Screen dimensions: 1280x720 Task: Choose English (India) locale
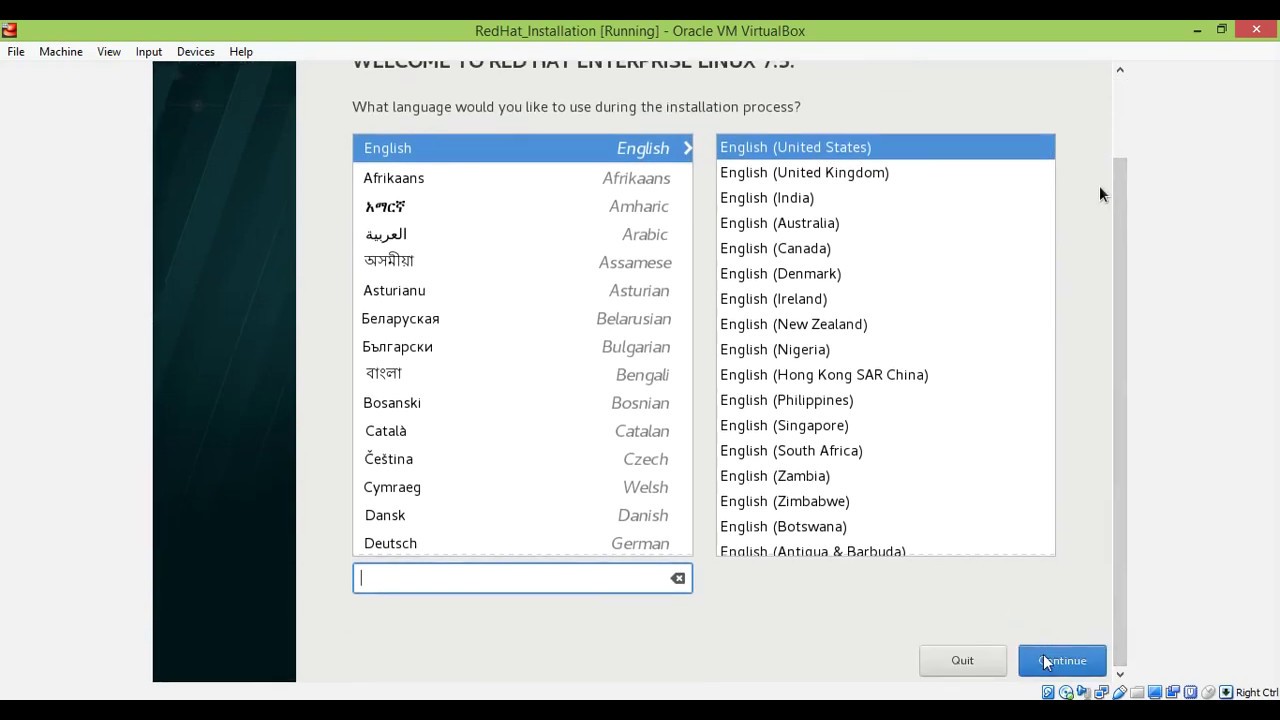pyautogui.click(x=885, y=198)
